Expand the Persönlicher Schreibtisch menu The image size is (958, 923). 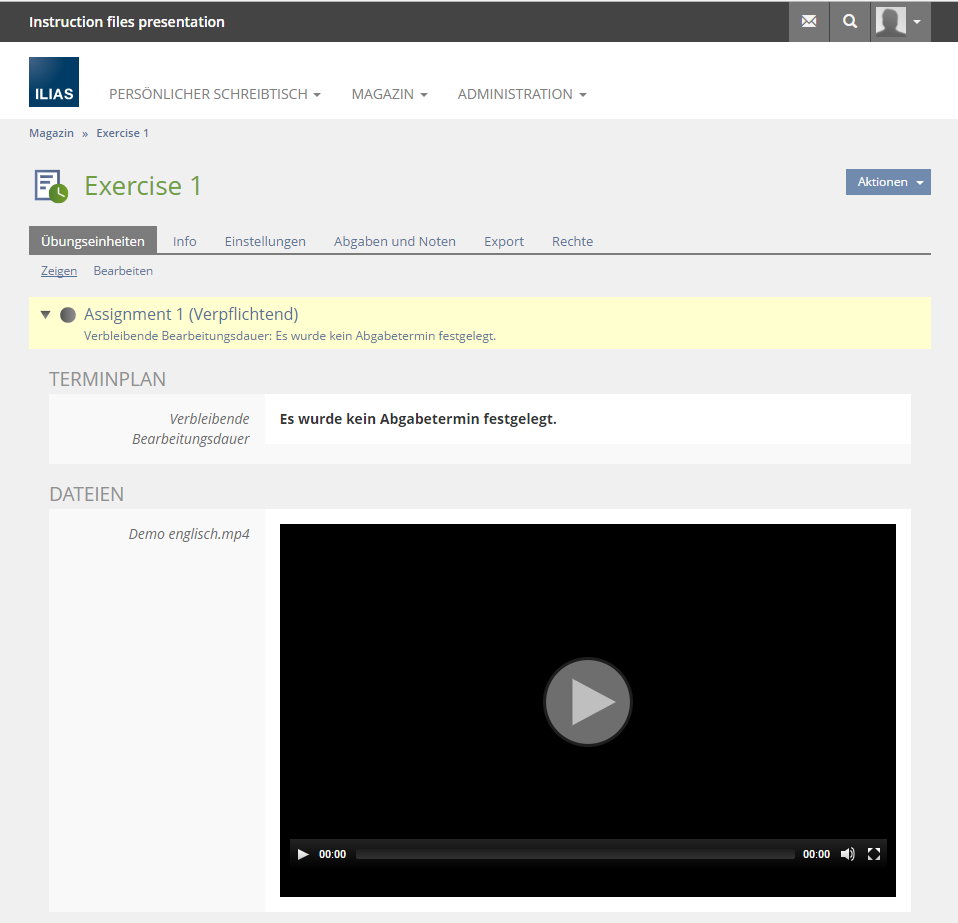214,94
